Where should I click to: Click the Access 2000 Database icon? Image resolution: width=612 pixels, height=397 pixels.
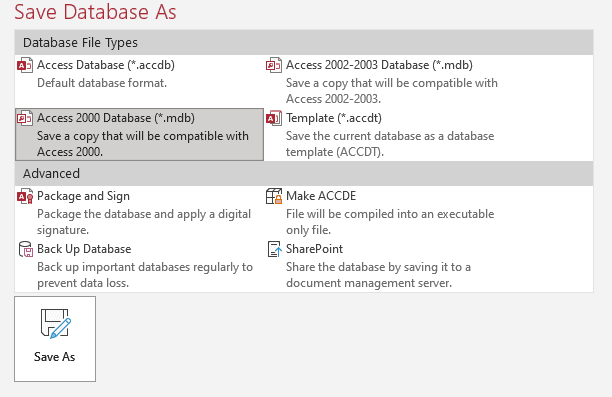25,118
